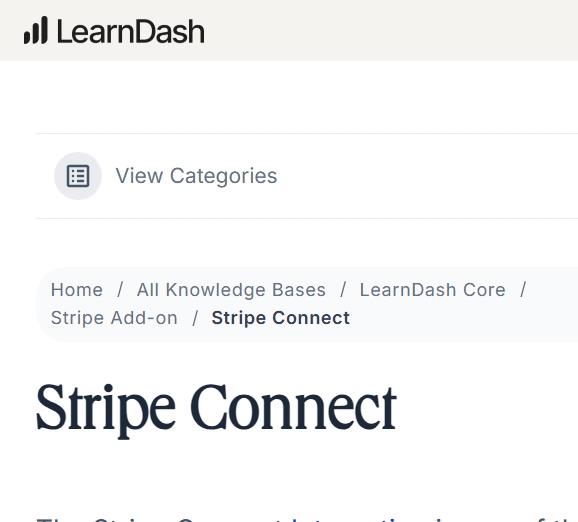Click the View Categories list icon
Image resolution: width=578 pixels, height=522 pixels.
pos(78,176)
